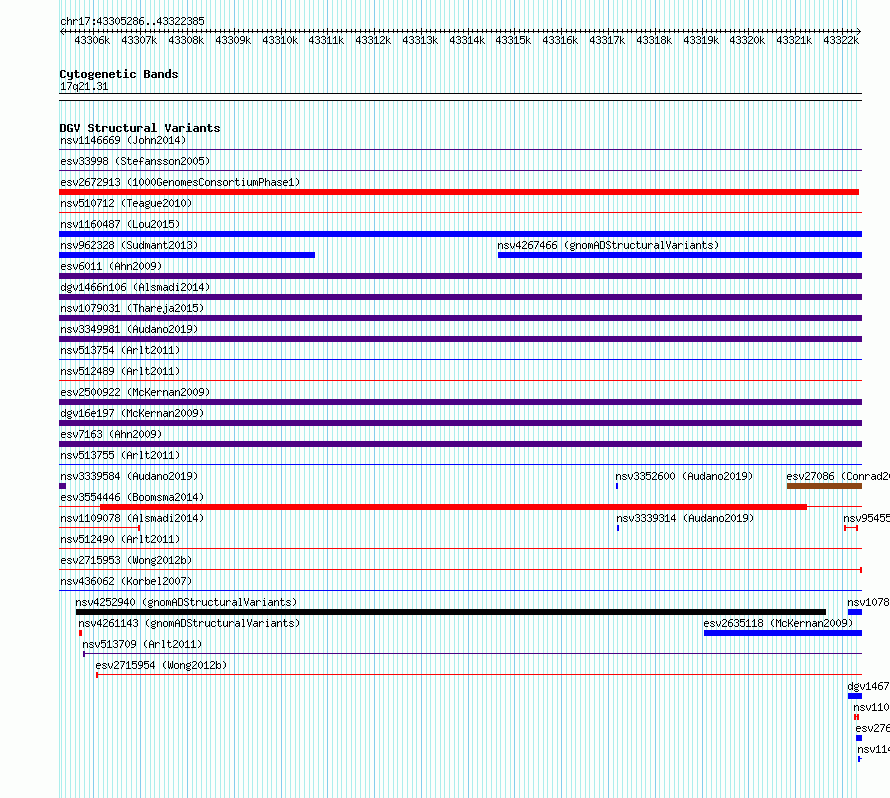Select the esv2672913 (1000GenomesConsortiumPhase1) label
Viewport: 890px width, 798px height.
point(180,182)
